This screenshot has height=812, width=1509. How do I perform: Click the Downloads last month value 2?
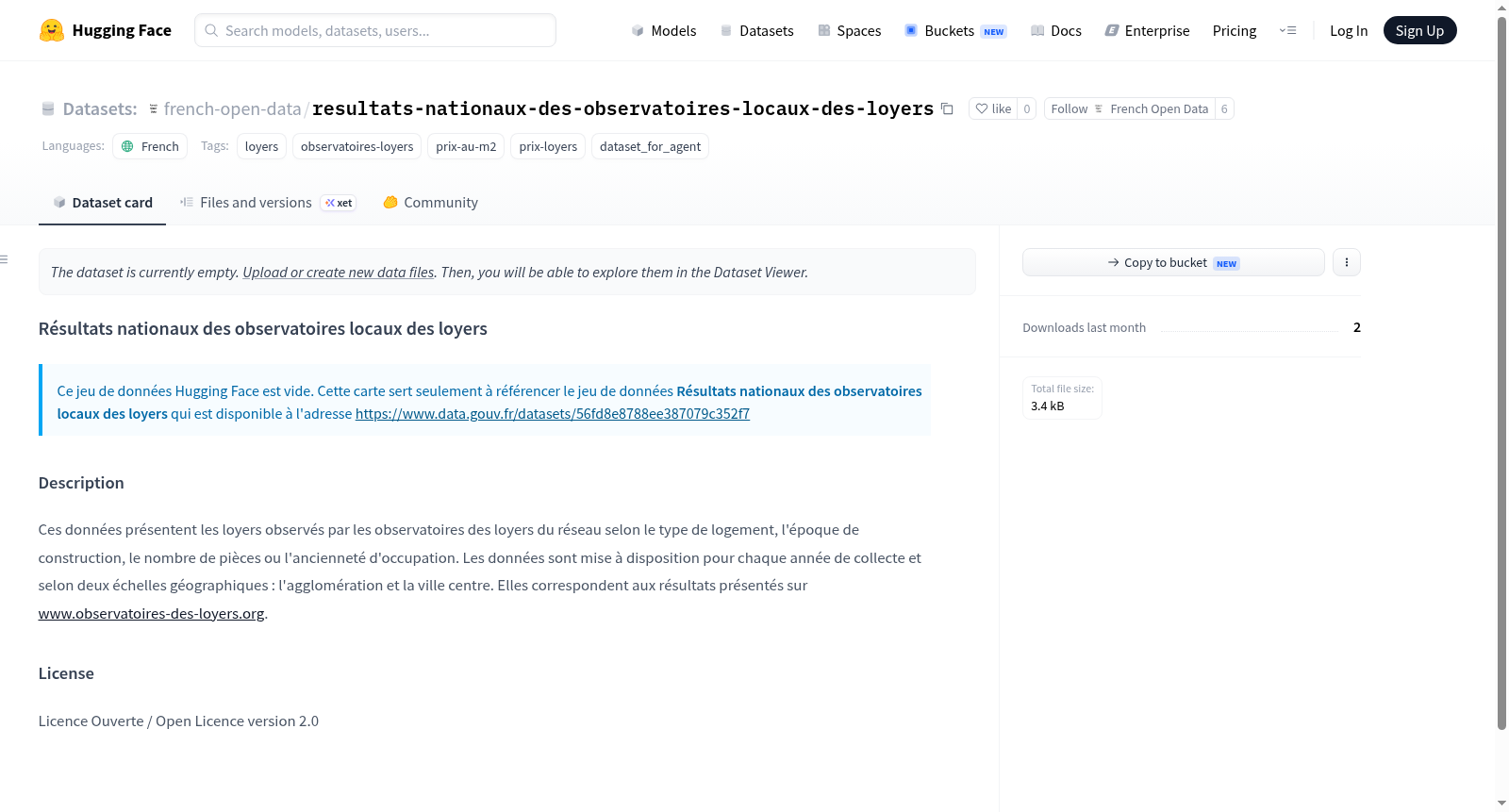pos(1356,327)
